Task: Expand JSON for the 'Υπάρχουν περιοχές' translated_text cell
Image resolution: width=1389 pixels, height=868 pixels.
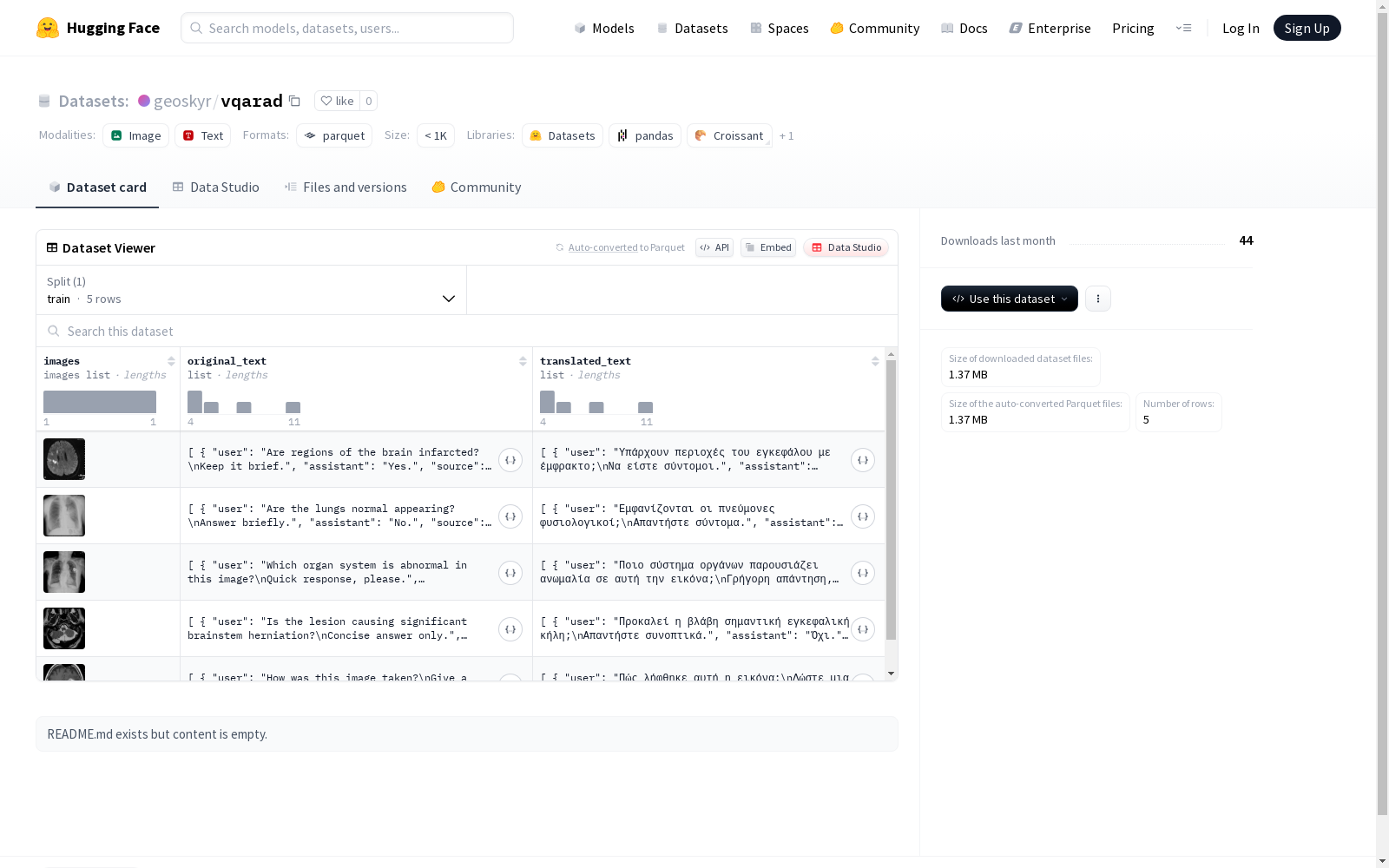Action: (863, 460)
